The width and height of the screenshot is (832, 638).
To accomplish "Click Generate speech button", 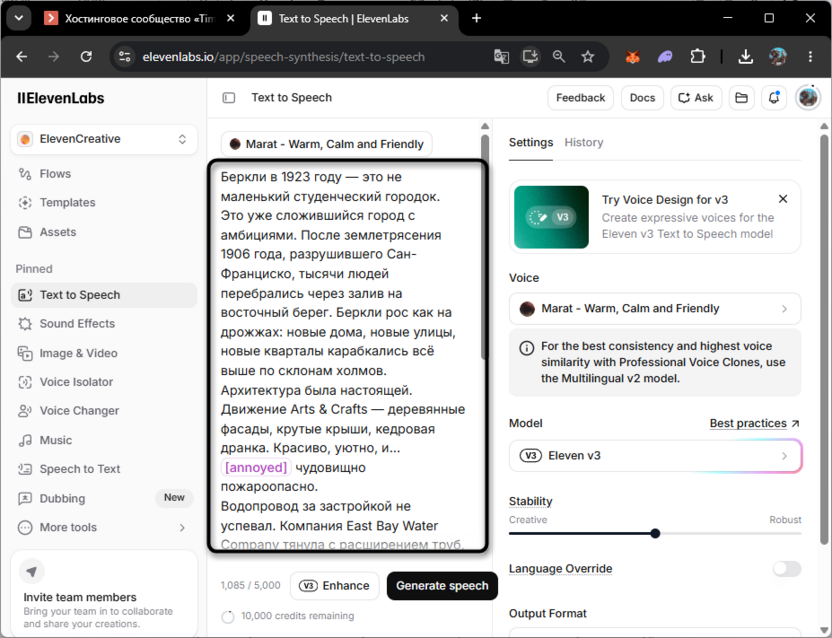I will coord(442,585).
